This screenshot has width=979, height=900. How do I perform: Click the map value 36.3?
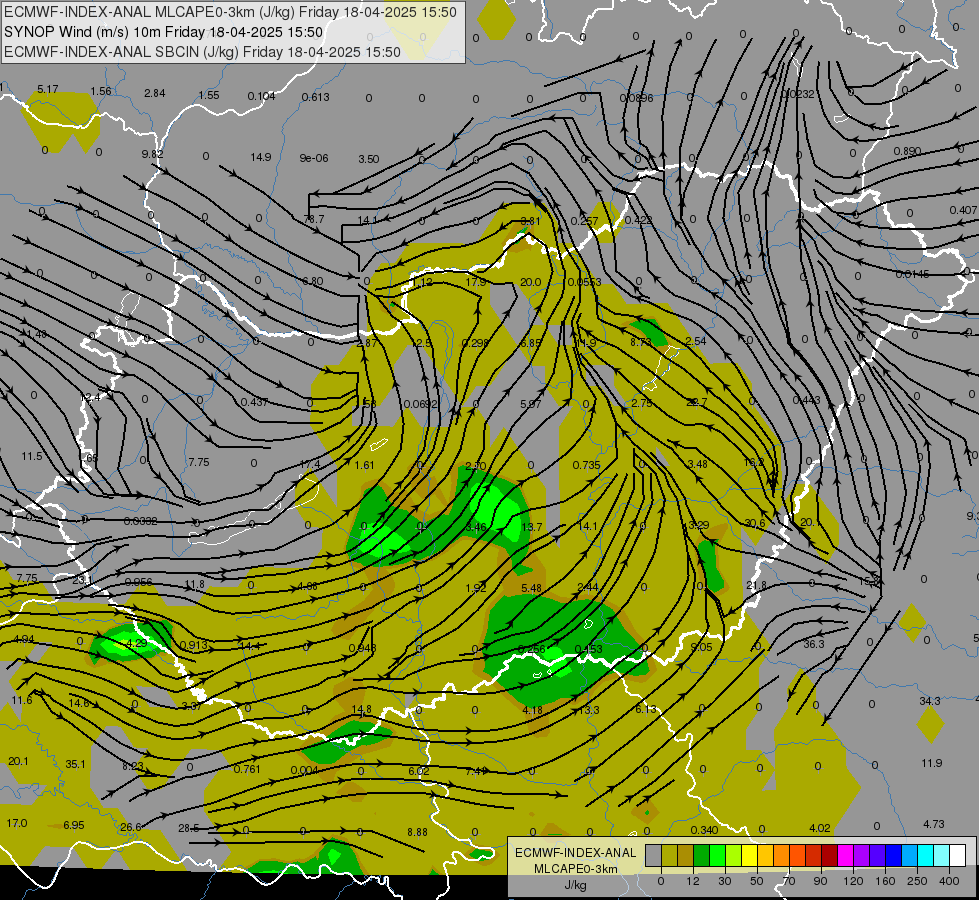click(x=814, y=644)
